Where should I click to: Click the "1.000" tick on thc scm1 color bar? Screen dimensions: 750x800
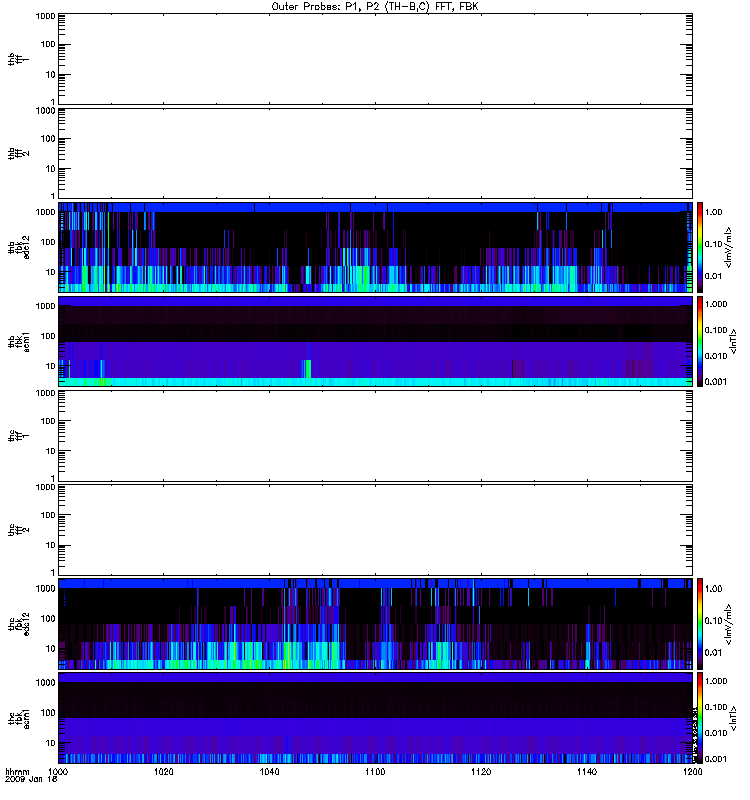pyautogui.click(x=716, y=681)
